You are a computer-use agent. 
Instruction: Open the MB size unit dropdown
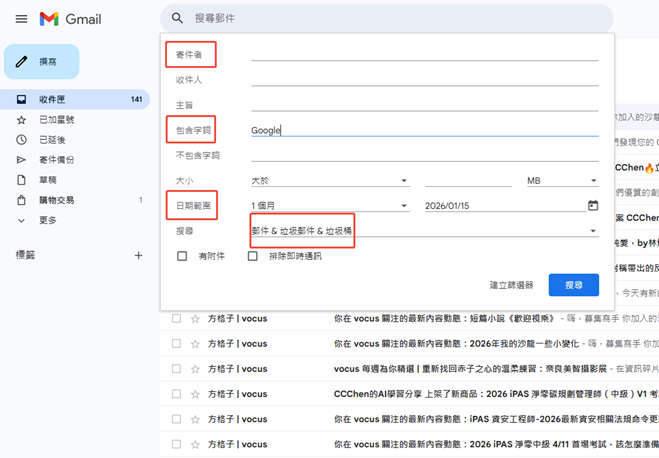(x=563, y=181)
